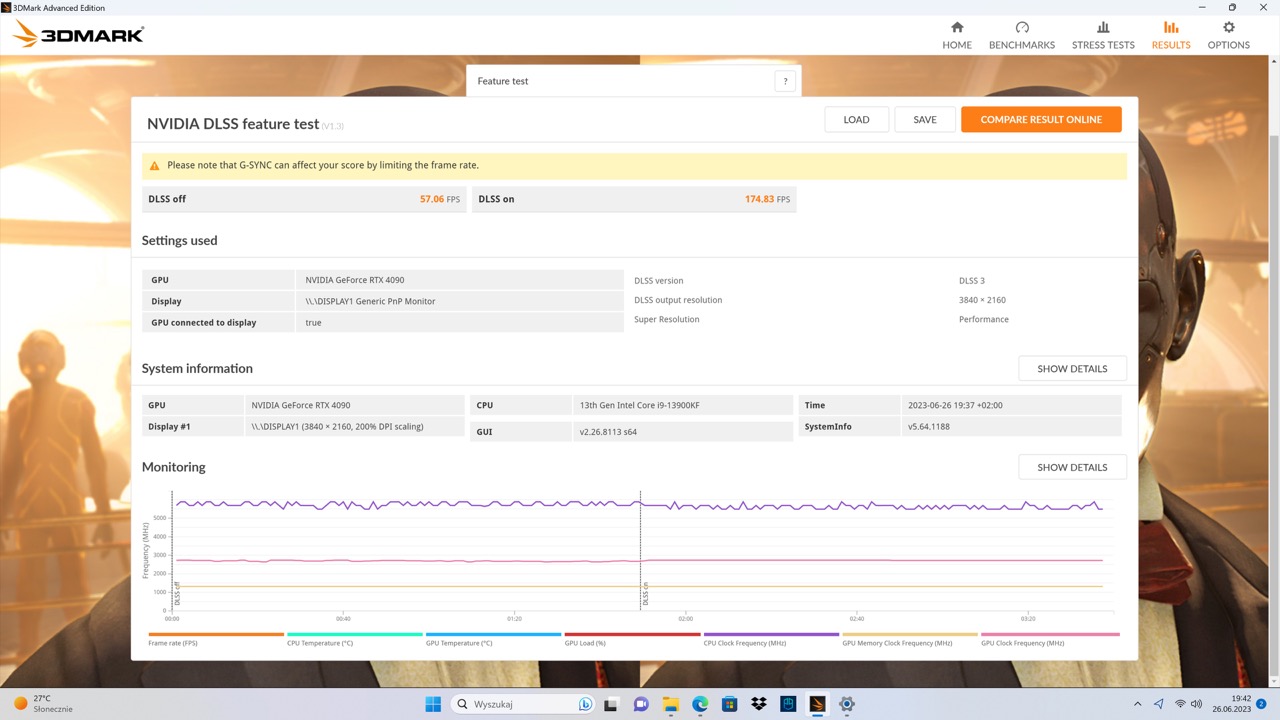
Task: Click the NVIDIA DLSS feature test title
Action: (x=233, y=124)
